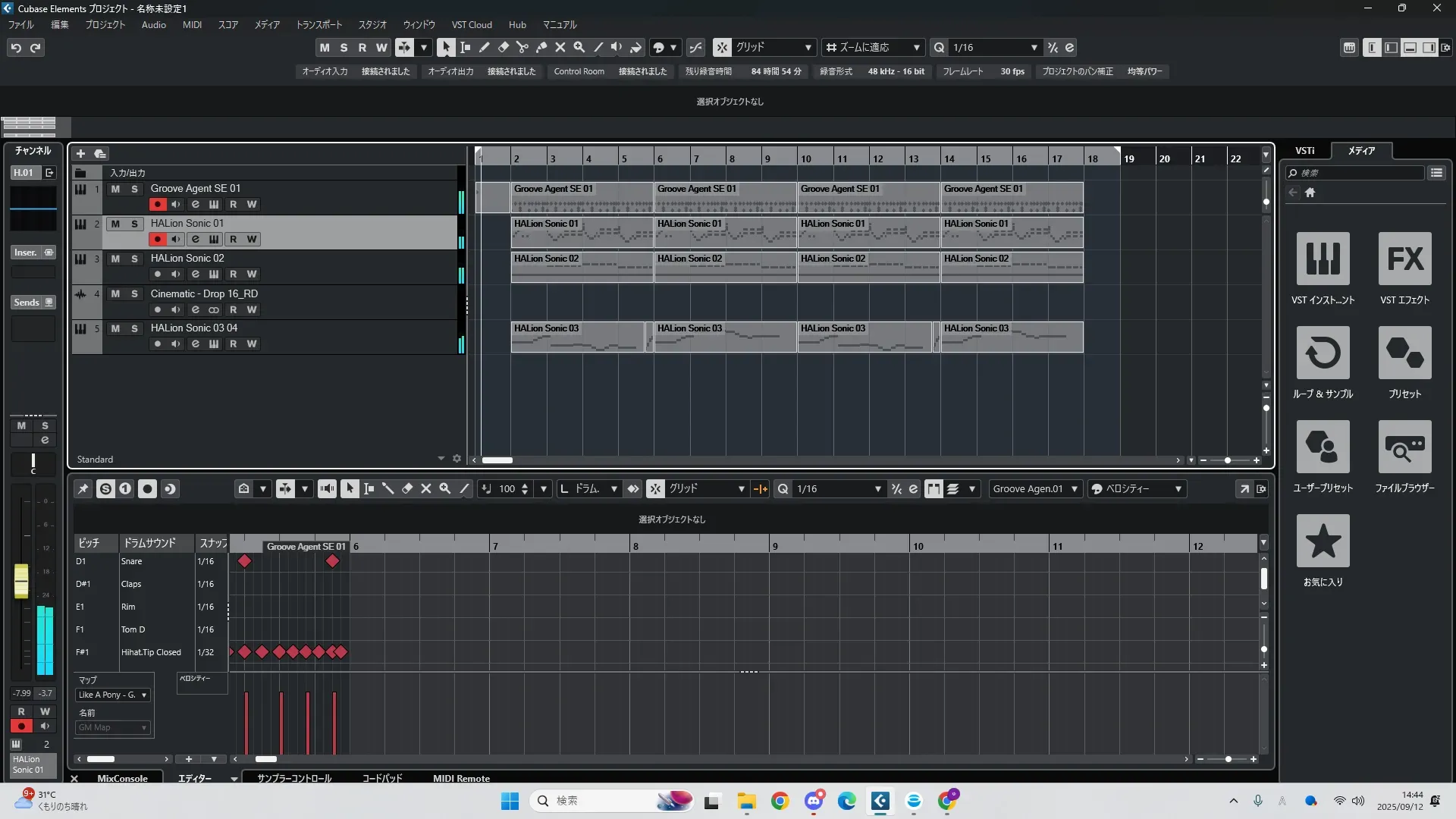Viewport: 1456px width, 819px height.
Task: Toggle record enable on HALion Sonic 01 track
Action: tap(157, 239)
